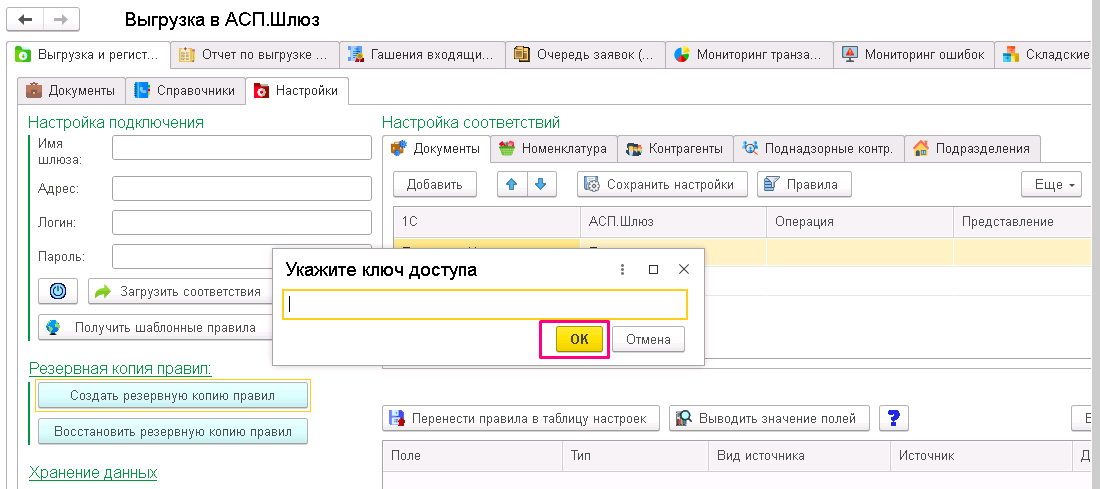Image resolution: width=1100 pixels, height=489 pixels.
Task: Click Создать резервную копию правил
Action: pos(173,396)
